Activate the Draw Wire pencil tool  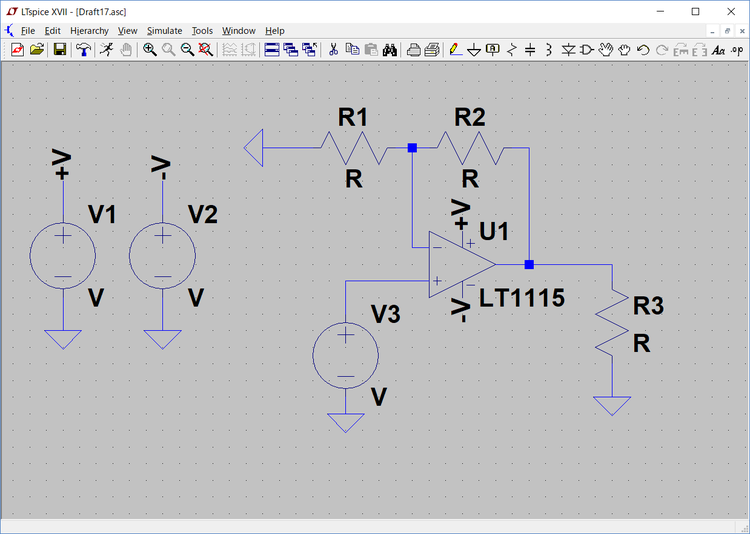click(x=455, y=49)
